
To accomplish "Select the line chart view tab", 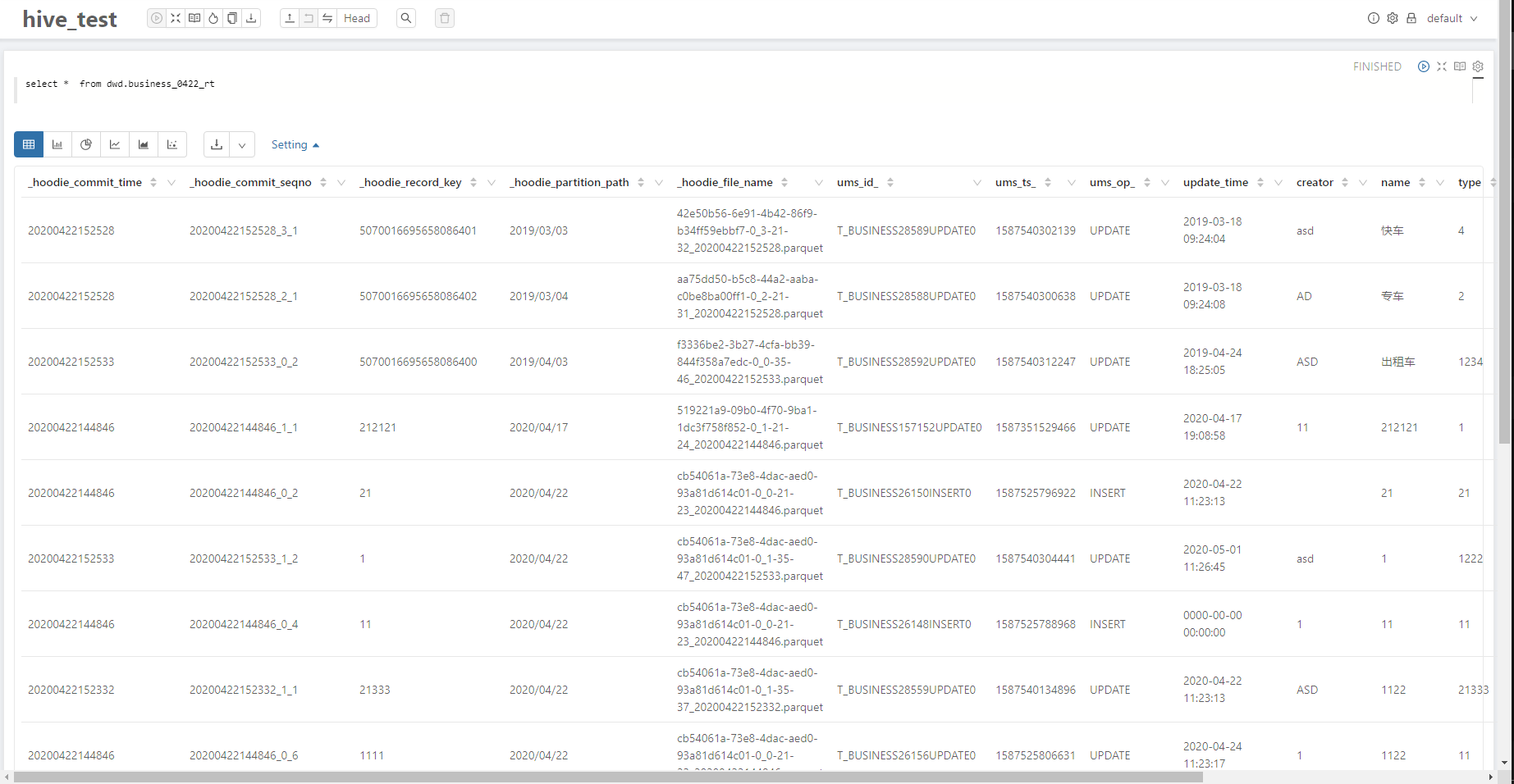I will coord(115,144).
